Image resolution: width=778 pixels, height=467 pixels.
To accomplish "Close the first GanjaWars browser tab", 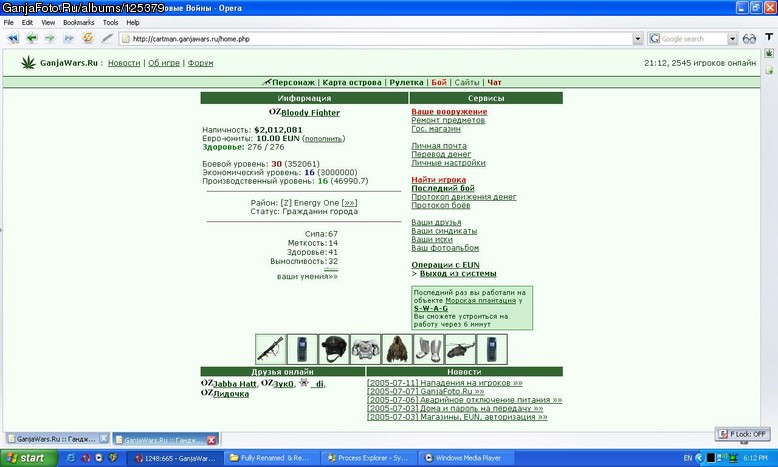I will 104,438.
